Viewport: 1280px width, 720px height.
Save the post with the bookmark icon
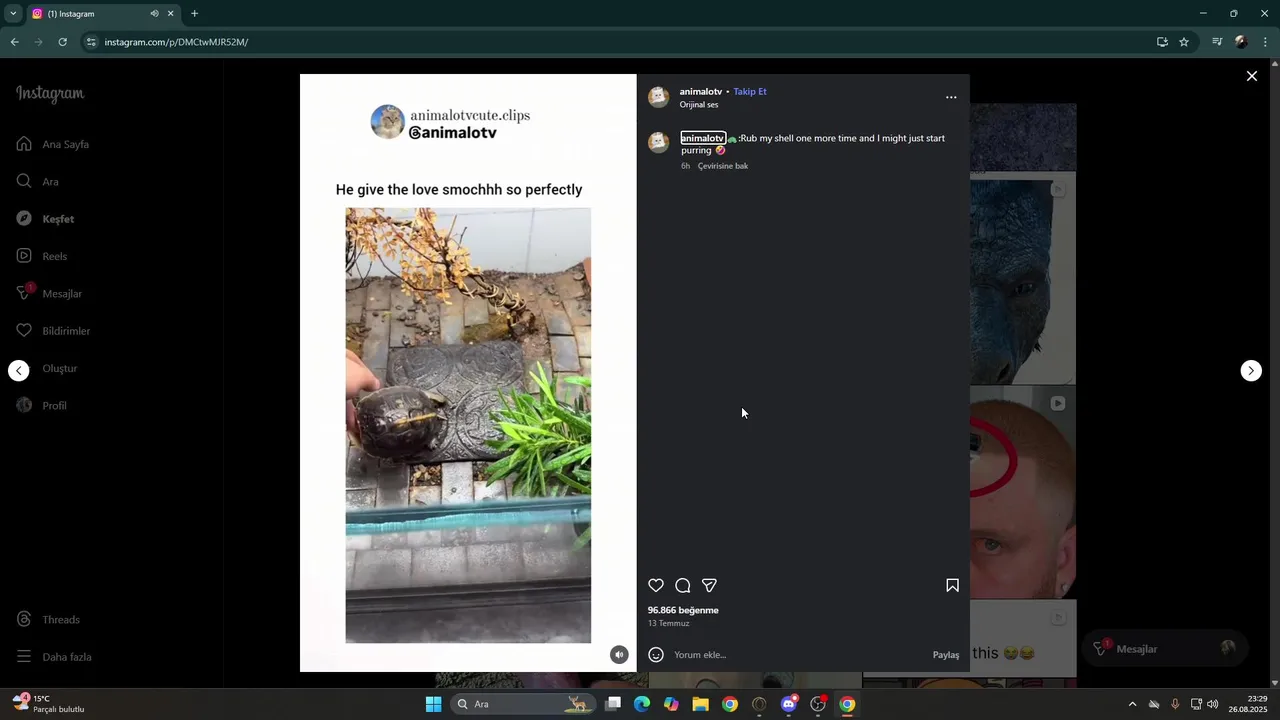tap(952, 586)
